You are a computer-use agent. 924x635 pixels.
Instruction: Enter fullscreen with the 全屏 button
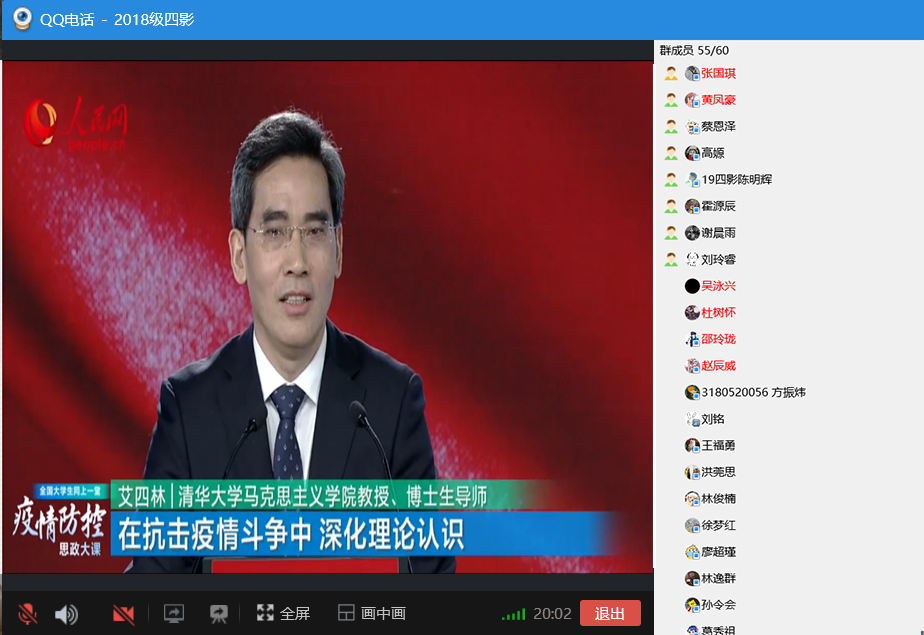[x=283, y=613]
